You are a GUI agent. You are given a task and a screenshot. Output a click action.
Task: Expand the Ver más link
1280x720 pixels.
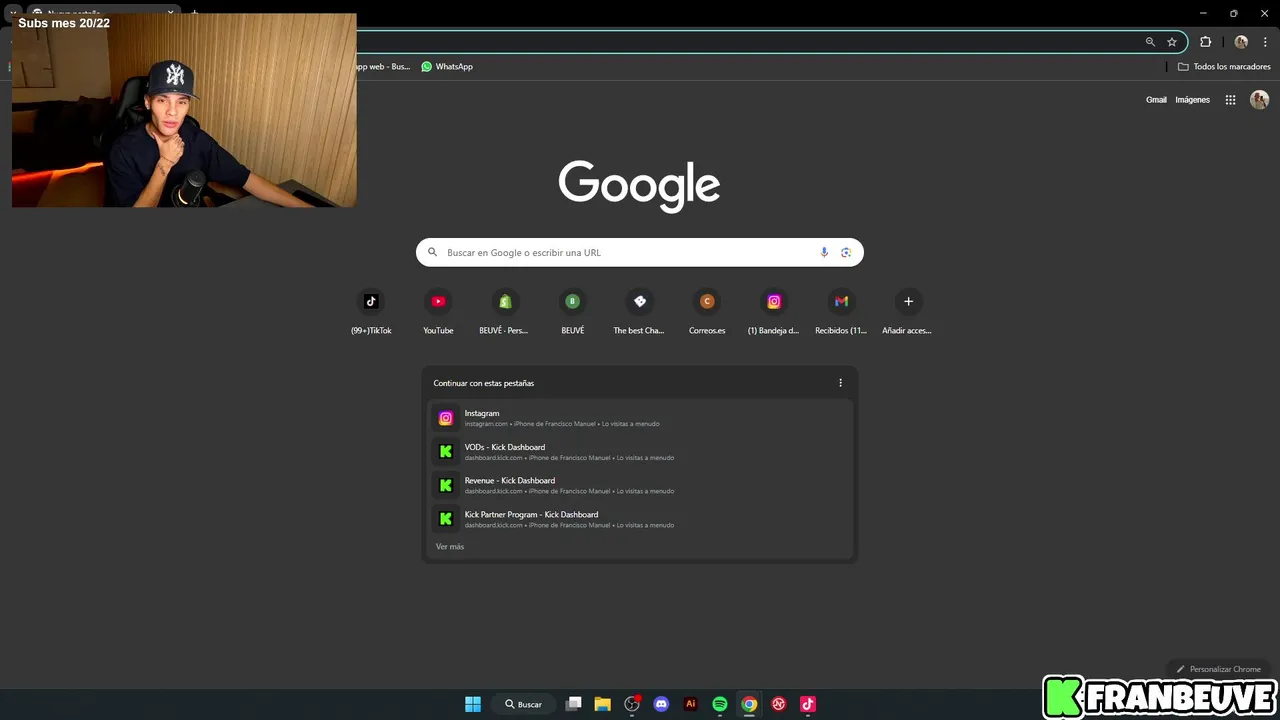(x=450, y=547)
